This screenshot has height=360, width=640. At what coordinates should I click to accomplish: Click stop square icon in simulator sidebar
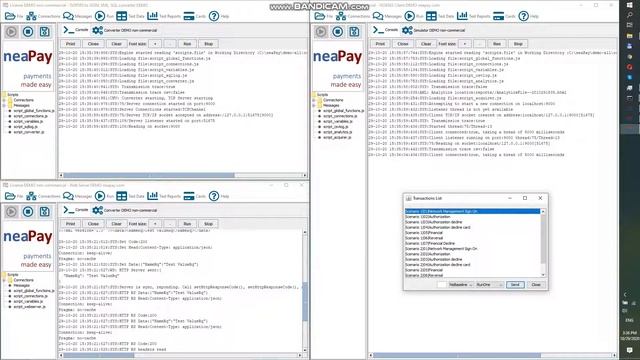(338, 31)
